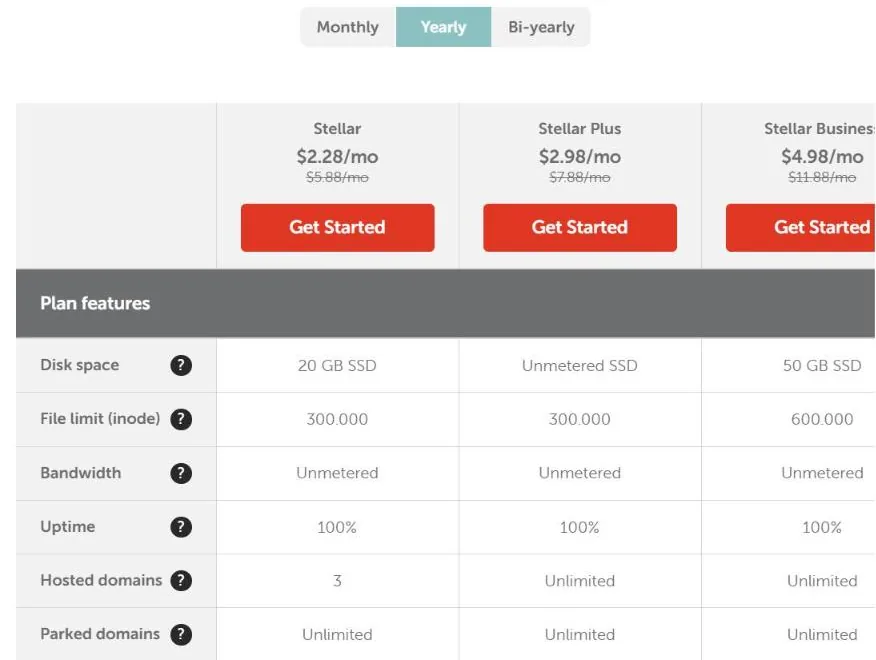This screenshot has width=876, height=660.
Task: Click the crossed-out $7.88/mo price
Action: (x=580, y=178)
